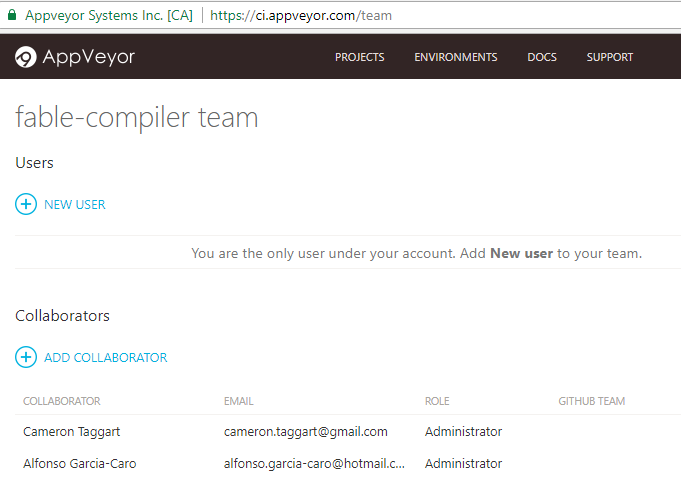
Task: Click the ROLE column header
Action: tap(437, 401)
